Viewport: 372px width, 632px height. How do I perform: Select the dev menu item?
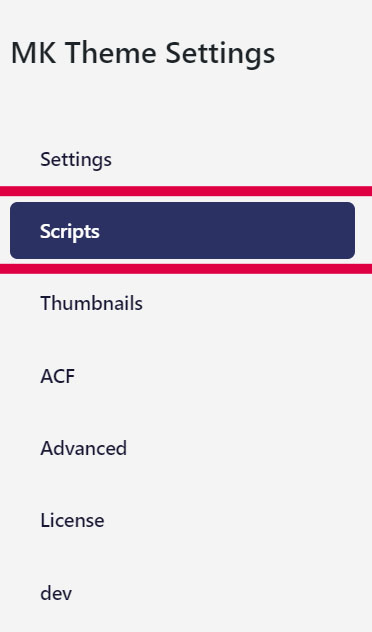(x=182, y=592)
